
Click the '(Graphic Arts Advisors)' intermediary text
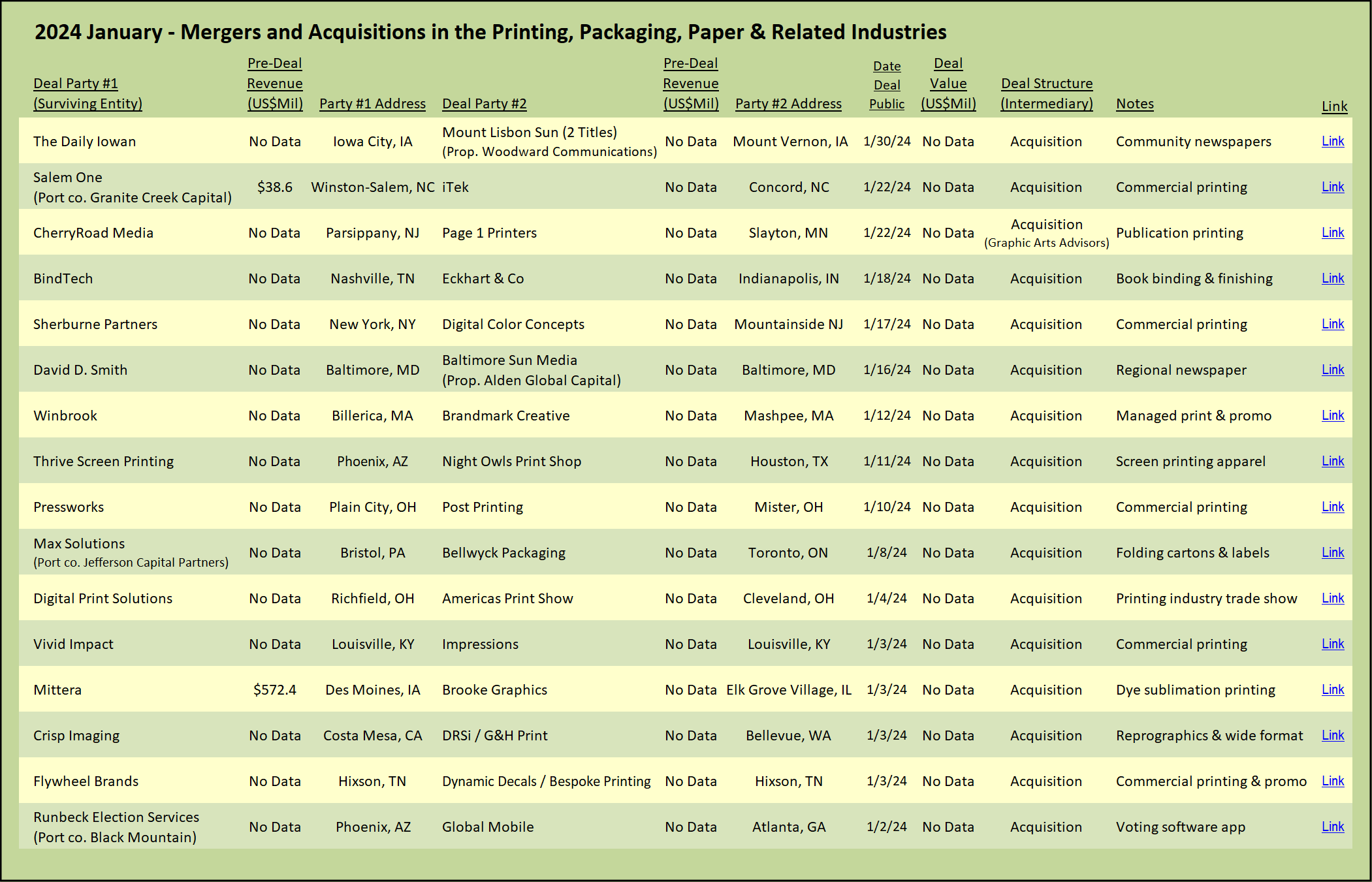tap(1047, 243)
